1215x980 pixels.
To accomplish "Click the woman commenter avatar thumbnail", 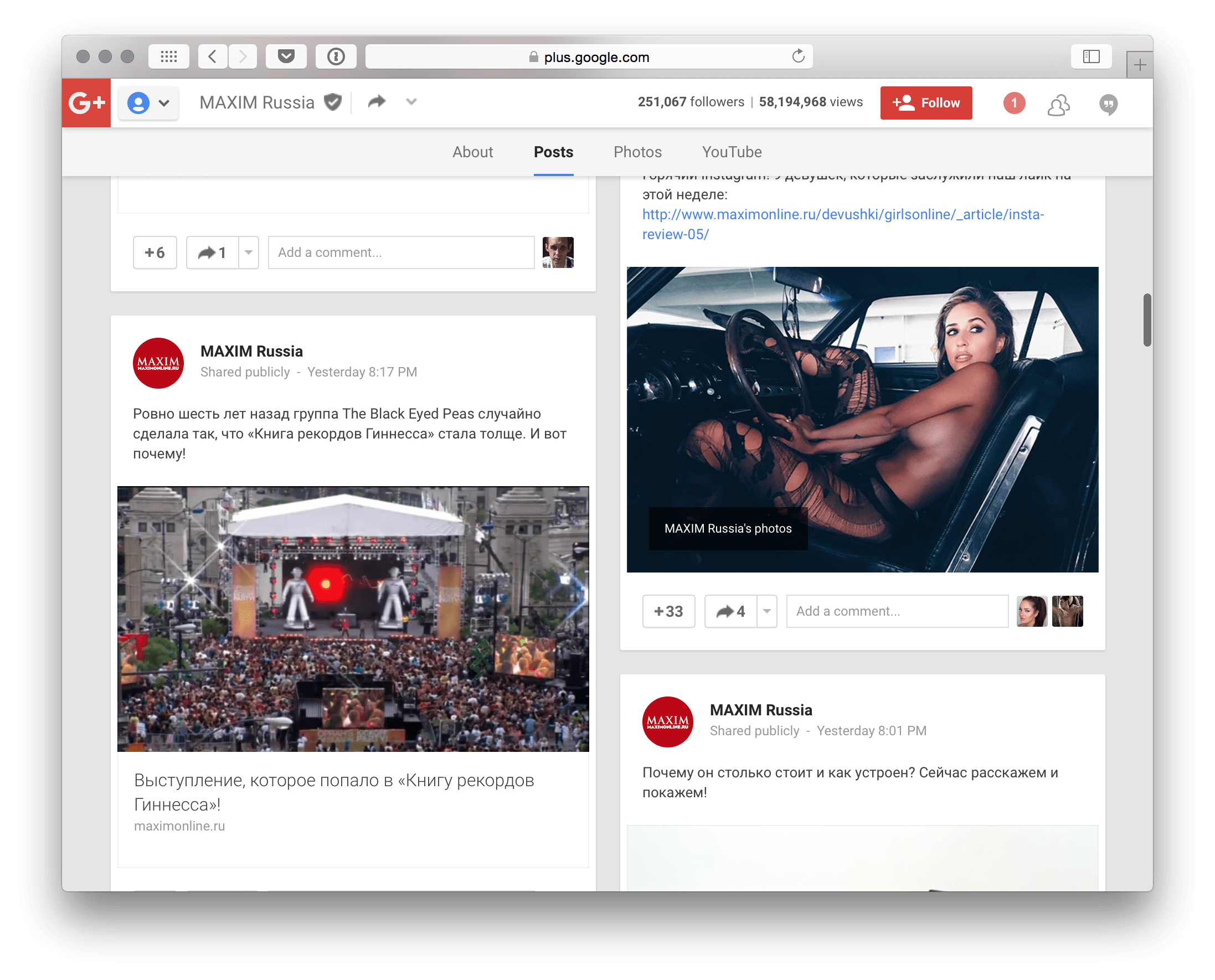I will [1032, 611].
